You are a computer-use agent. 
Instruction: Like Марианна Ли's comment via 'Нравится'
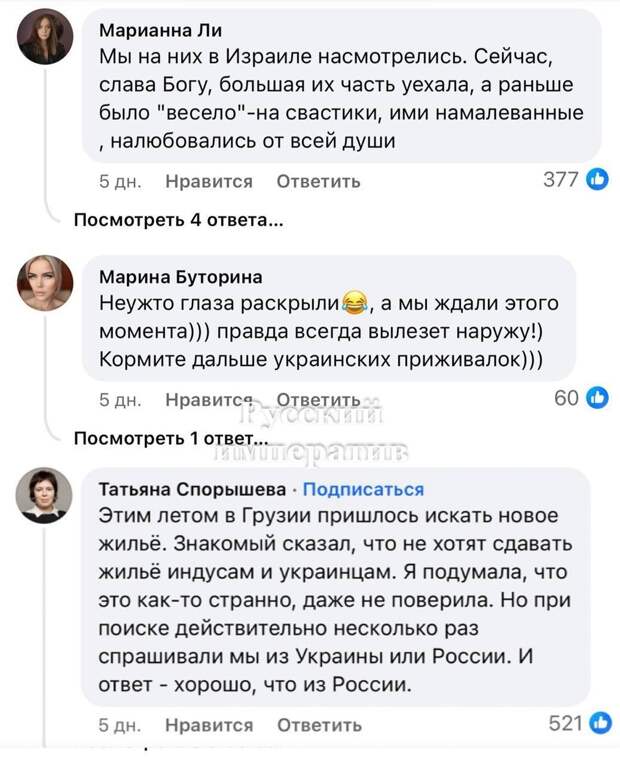click(x=208, y=181)
